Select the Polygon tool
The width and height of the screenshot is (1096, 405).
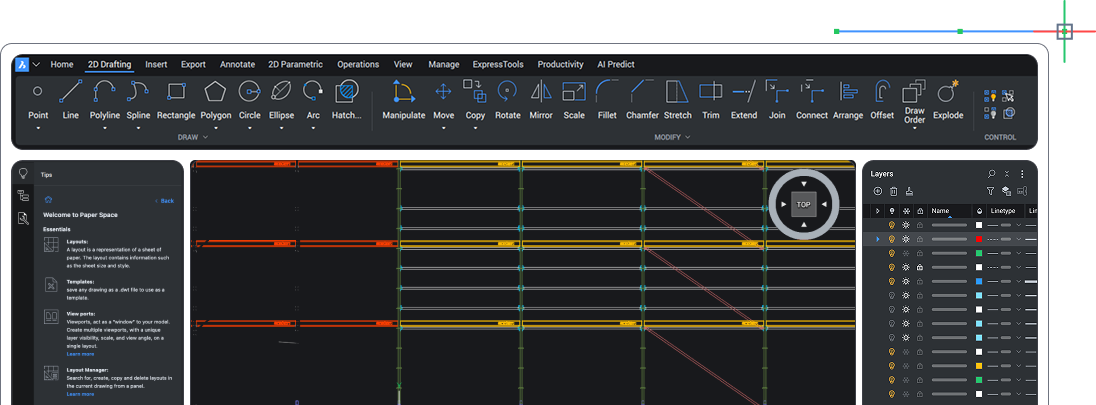(x=215, y=91)
